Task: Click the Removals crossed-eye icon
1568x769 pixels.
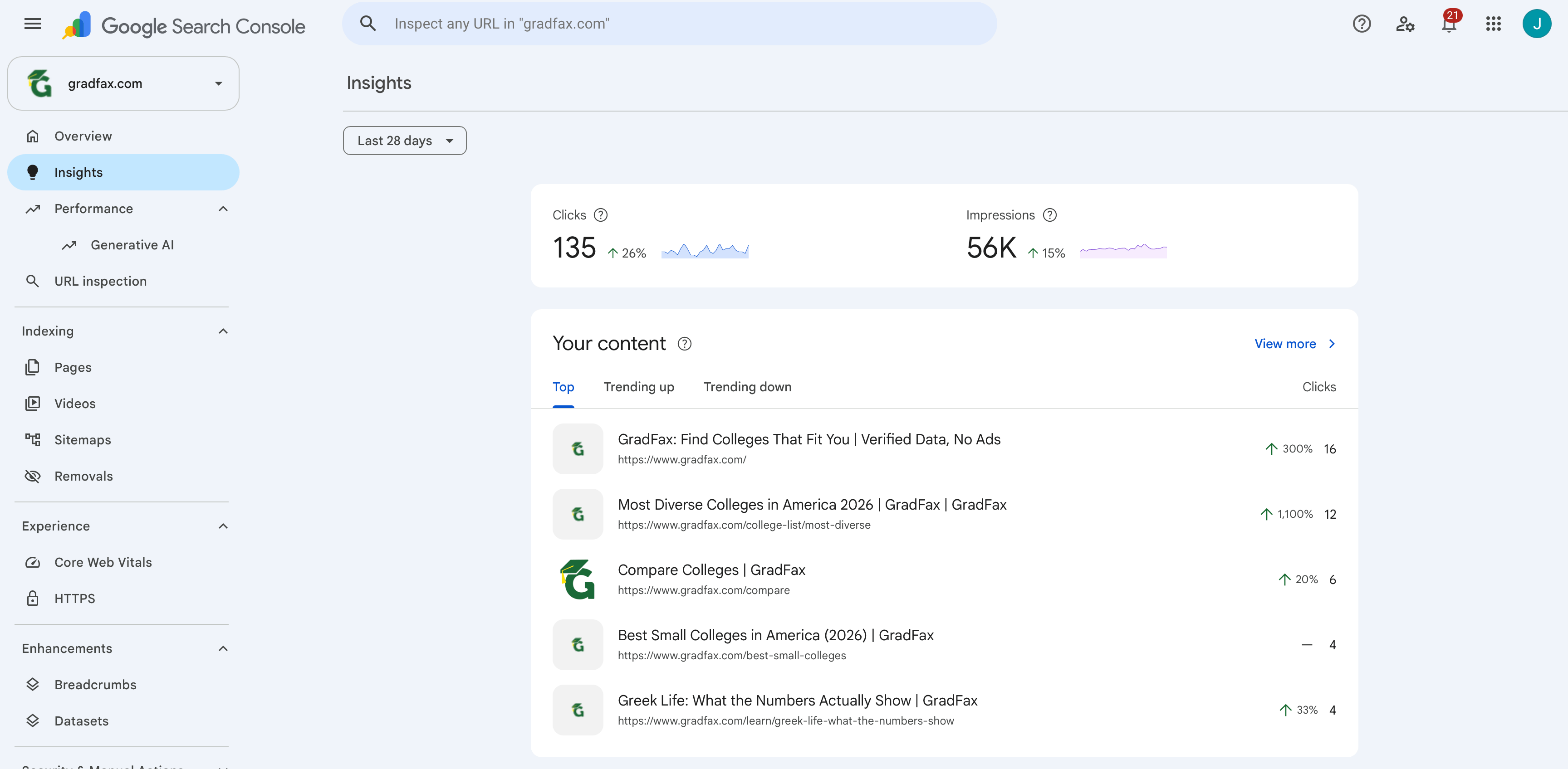Action: pos(33,476)
